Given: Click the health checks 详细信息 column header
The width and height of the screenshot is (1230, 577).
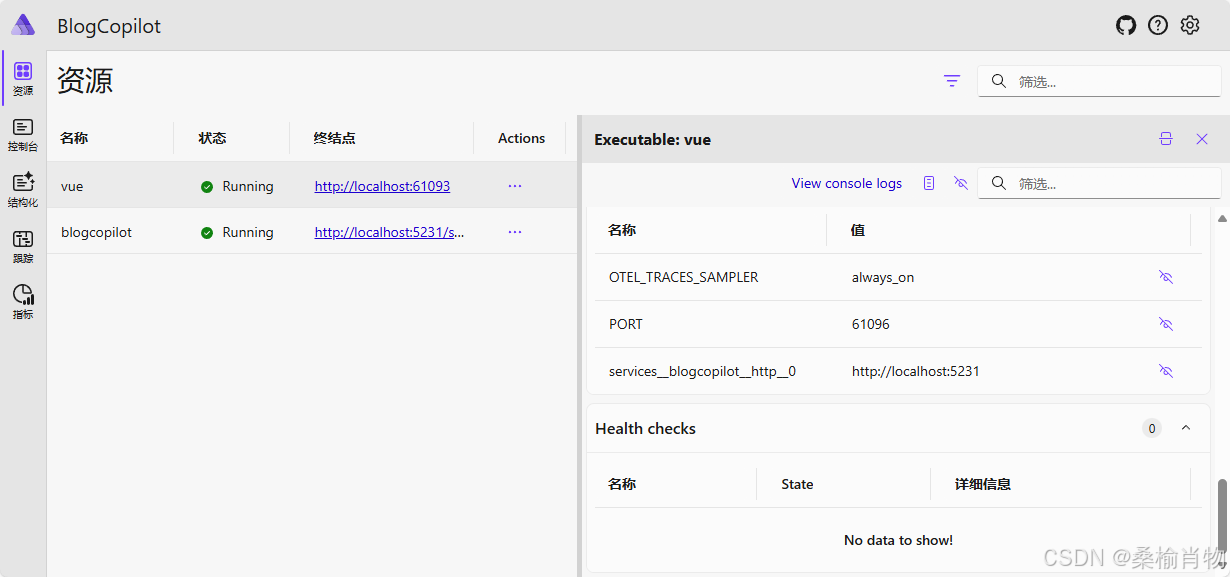Looking at the screenshot, I should (983, 484).
